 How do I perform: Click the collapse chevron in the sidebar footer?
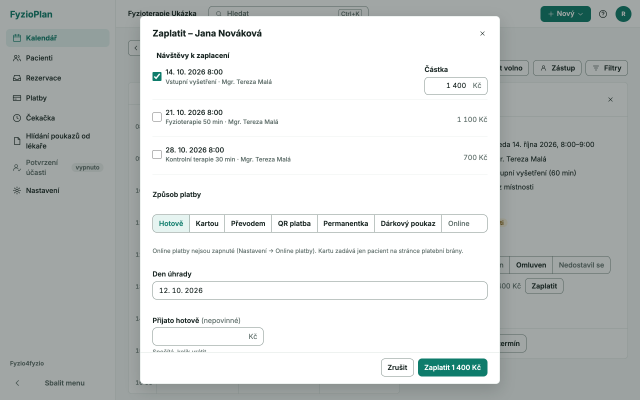17,383
